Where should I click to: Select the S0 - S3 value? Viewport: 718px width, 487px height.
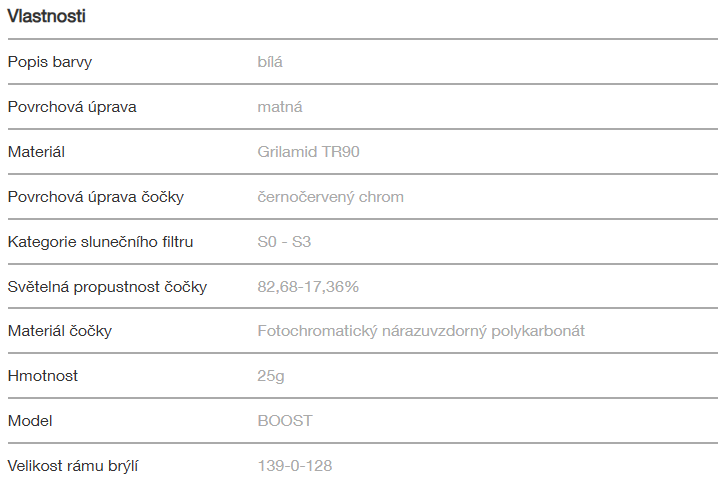click(284, 242)
